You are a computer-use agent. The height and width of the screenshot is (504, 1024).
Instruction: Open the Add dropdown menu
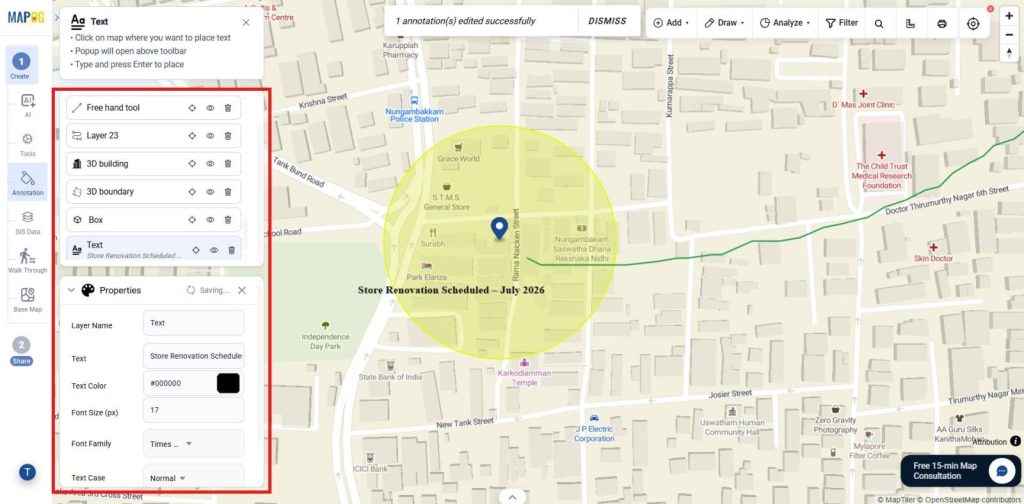[671, 23]
